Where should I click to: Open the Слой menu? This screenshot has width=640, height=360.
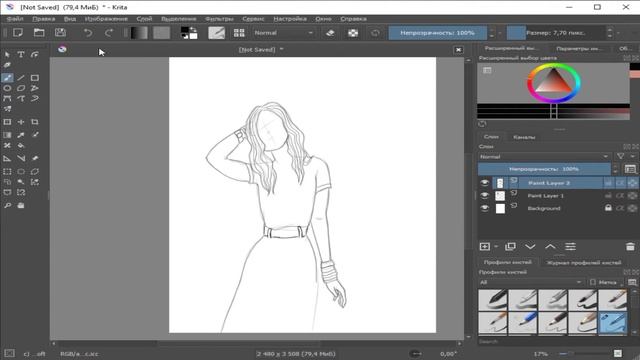pos(144,19)
